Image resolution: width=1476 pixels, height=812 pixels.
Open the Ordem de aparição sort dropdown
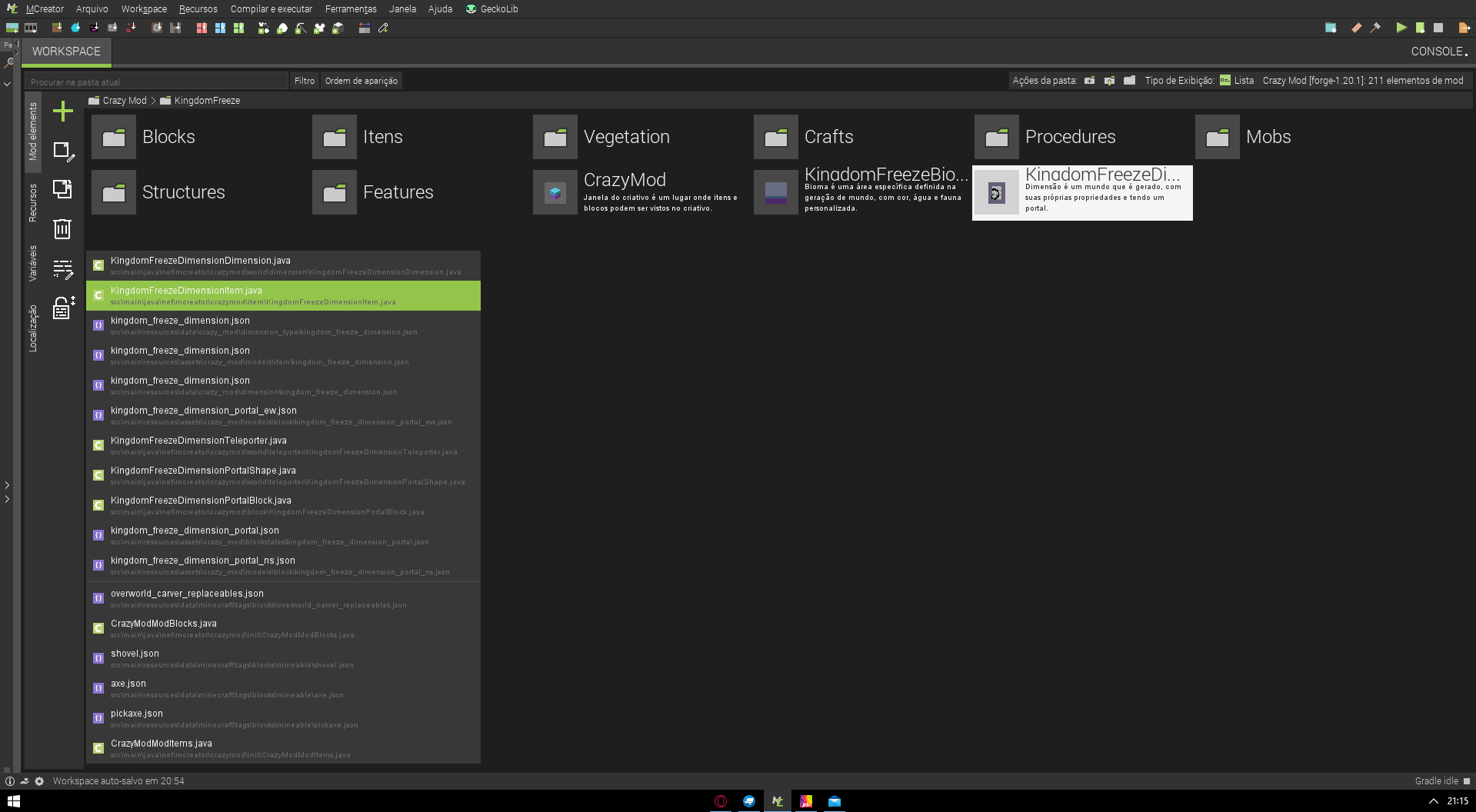point(362,81)
